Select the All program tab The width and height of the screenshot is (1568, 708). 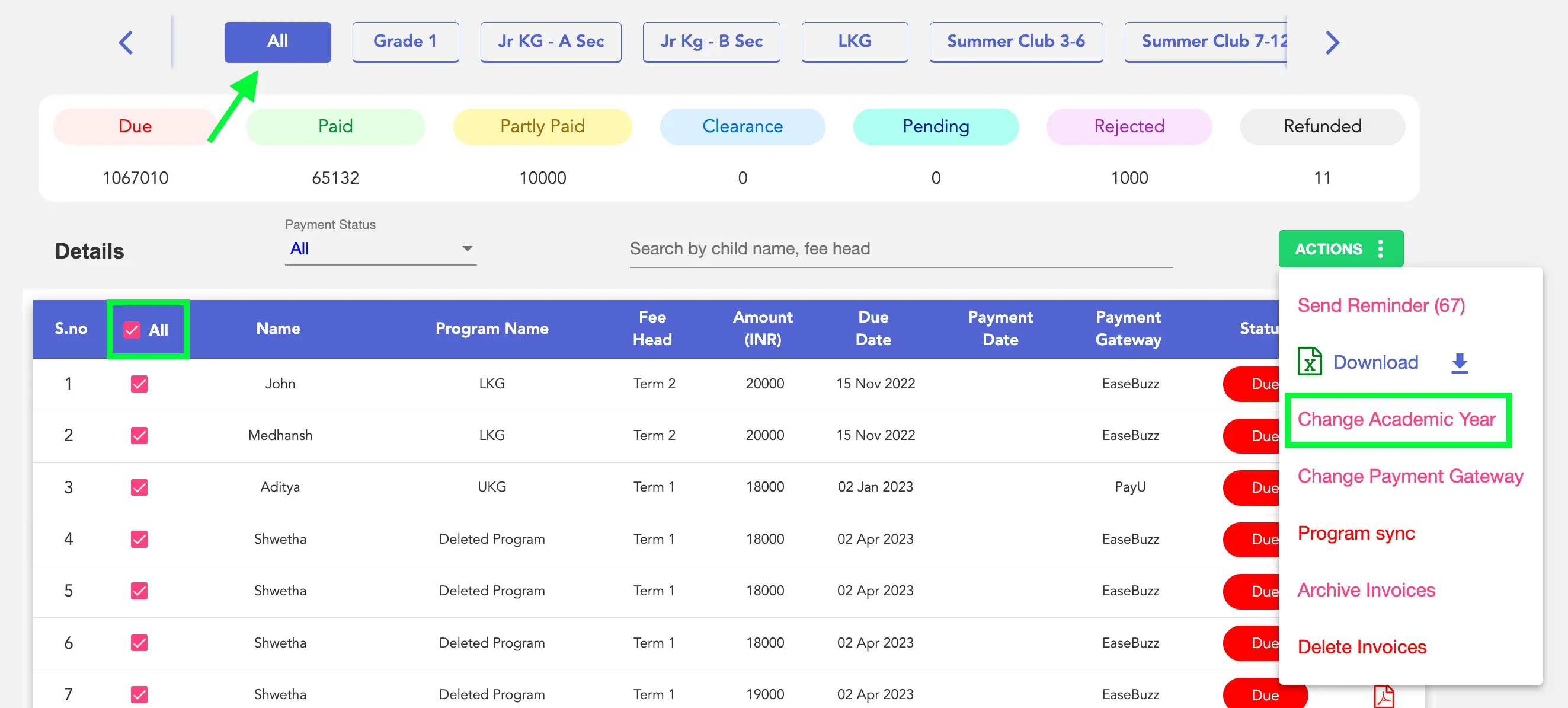pos(277,42)
